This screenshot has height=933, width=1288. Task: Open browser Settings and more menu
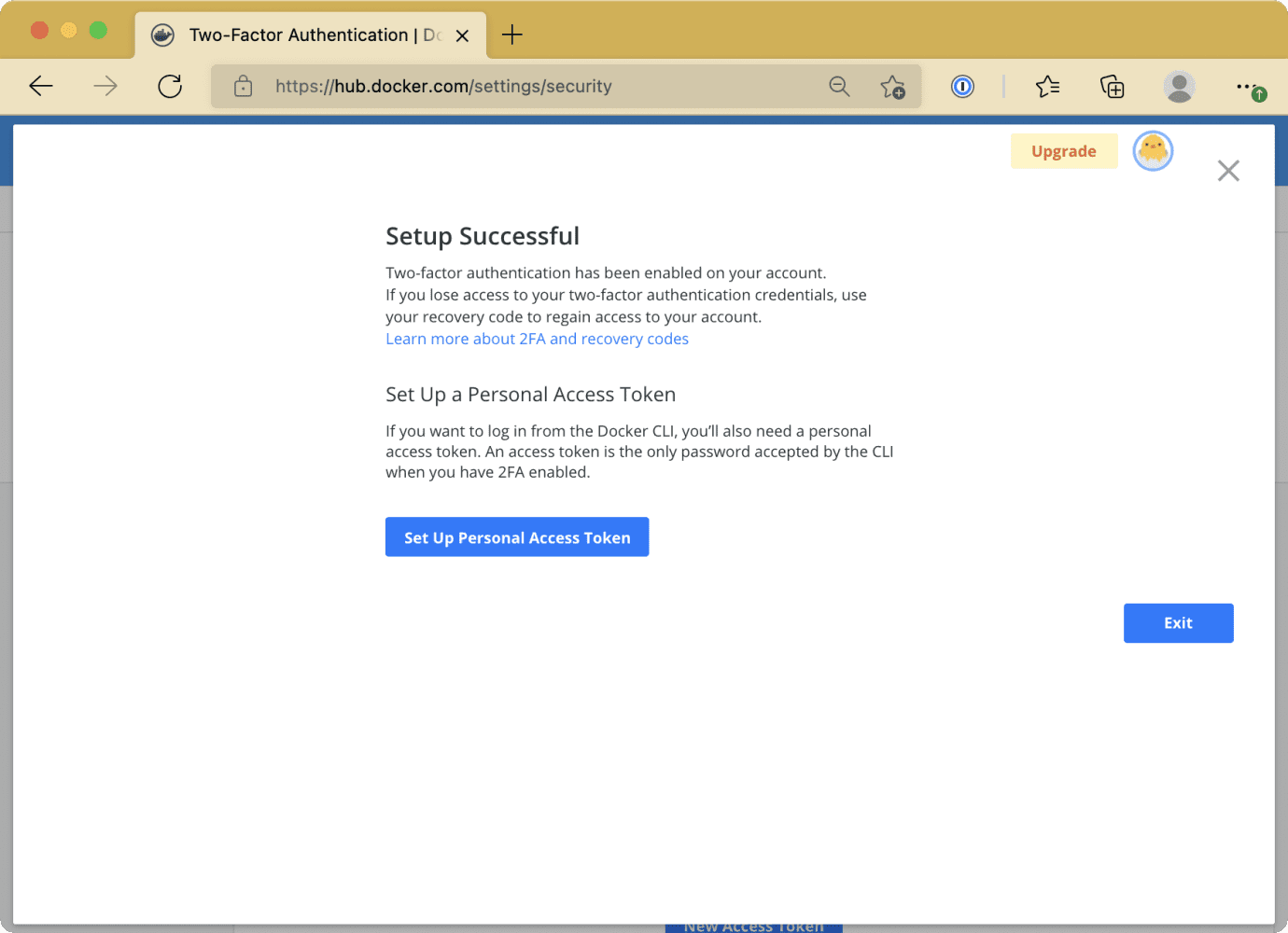pyautogui.click(x=1250, y=88)
